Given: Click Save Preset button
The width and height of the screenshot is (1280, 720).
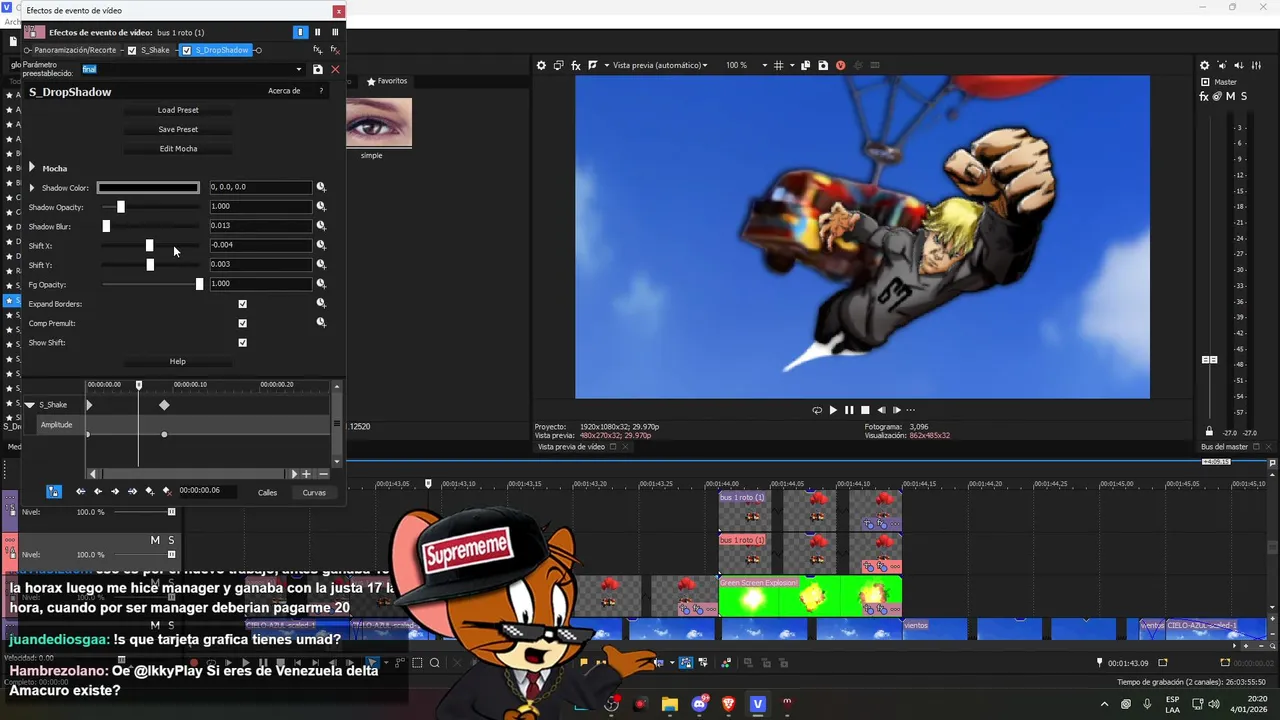Looking at the screenshot, I should point(178,129).
